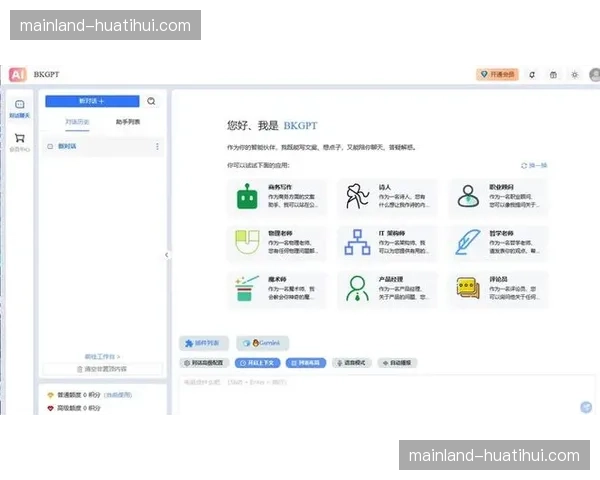This screenshot has width=600, height=480.
Task: Click the message input text box
Action: pos(380,390)
